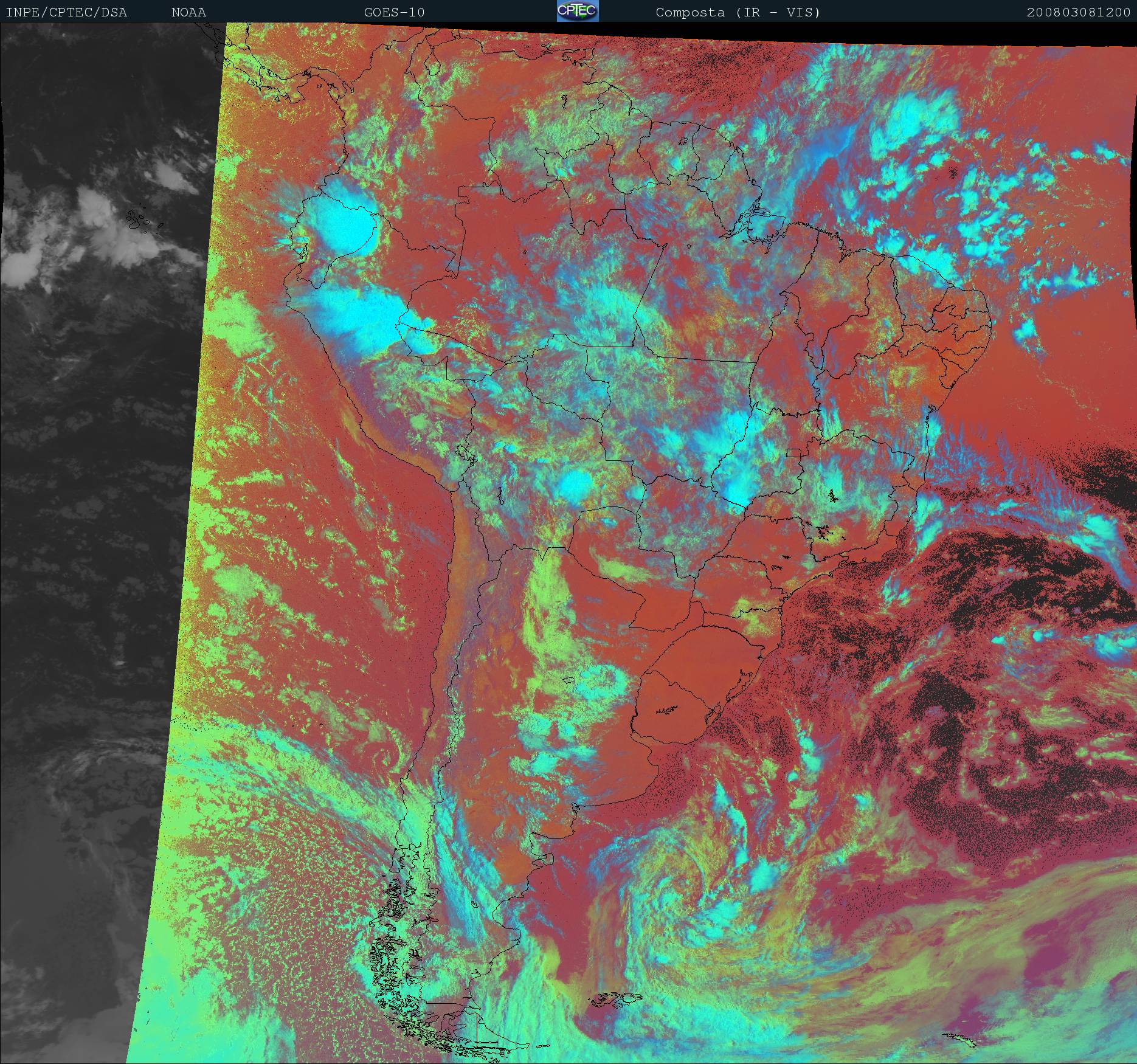
Task: Select the GOES-10 satellite label
Action: [x=394, y=12]
